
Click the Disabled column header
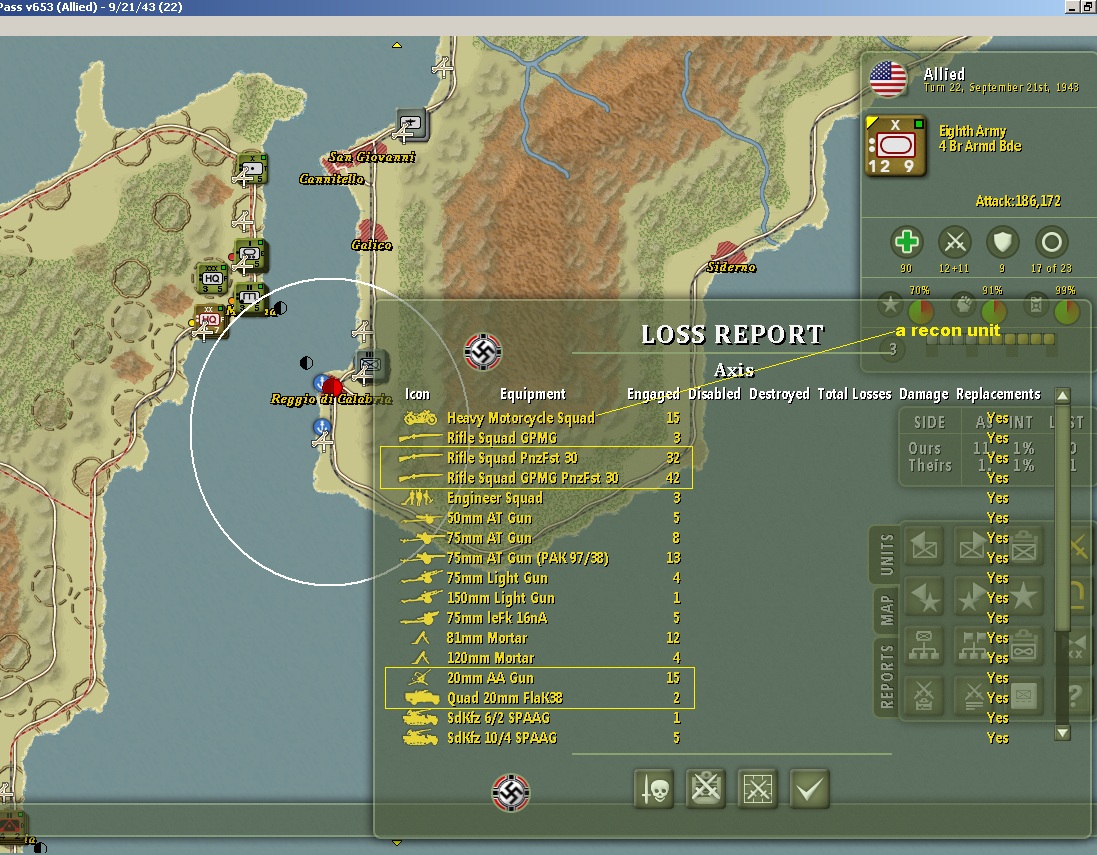coord(714,394)
